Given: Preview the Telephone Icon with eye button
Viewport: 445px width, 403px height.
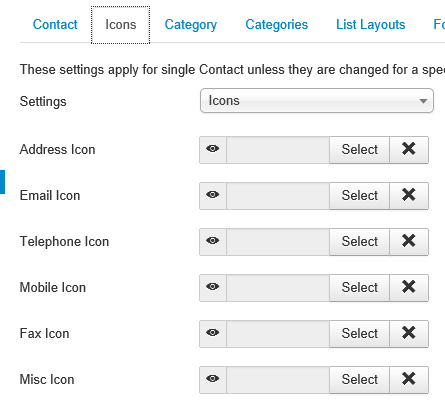Looking at the screenshot, I should point(213,242).
